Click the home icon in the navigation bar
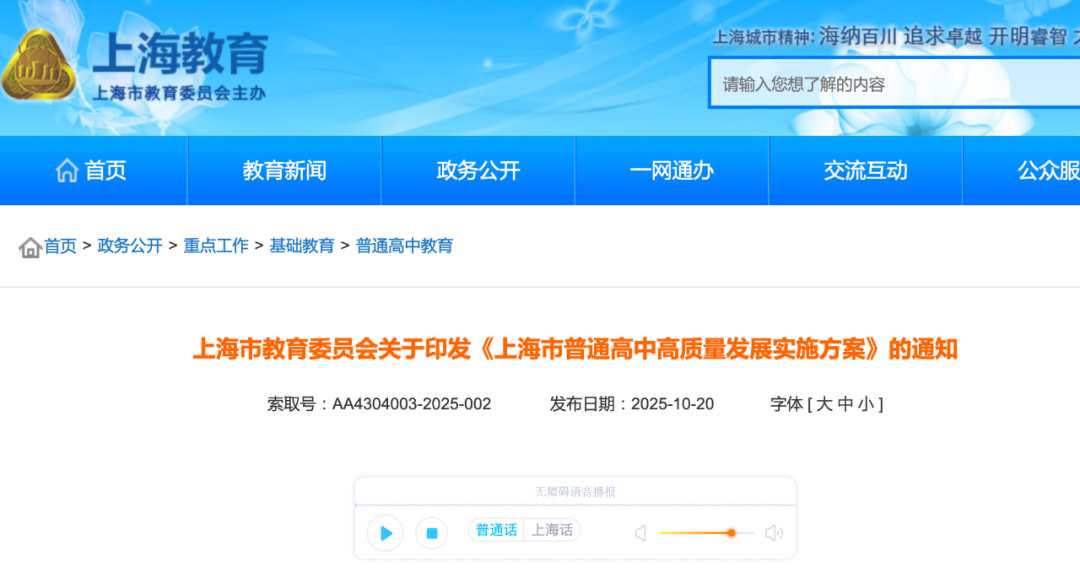 click(67, 170)
